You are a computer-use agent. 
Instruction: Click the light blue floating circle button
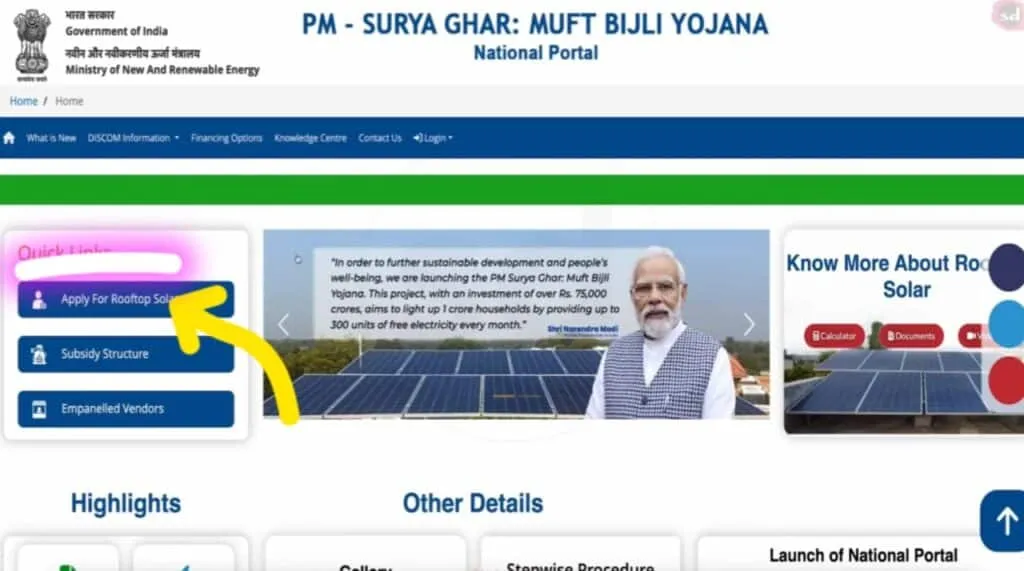(1007, 323)
